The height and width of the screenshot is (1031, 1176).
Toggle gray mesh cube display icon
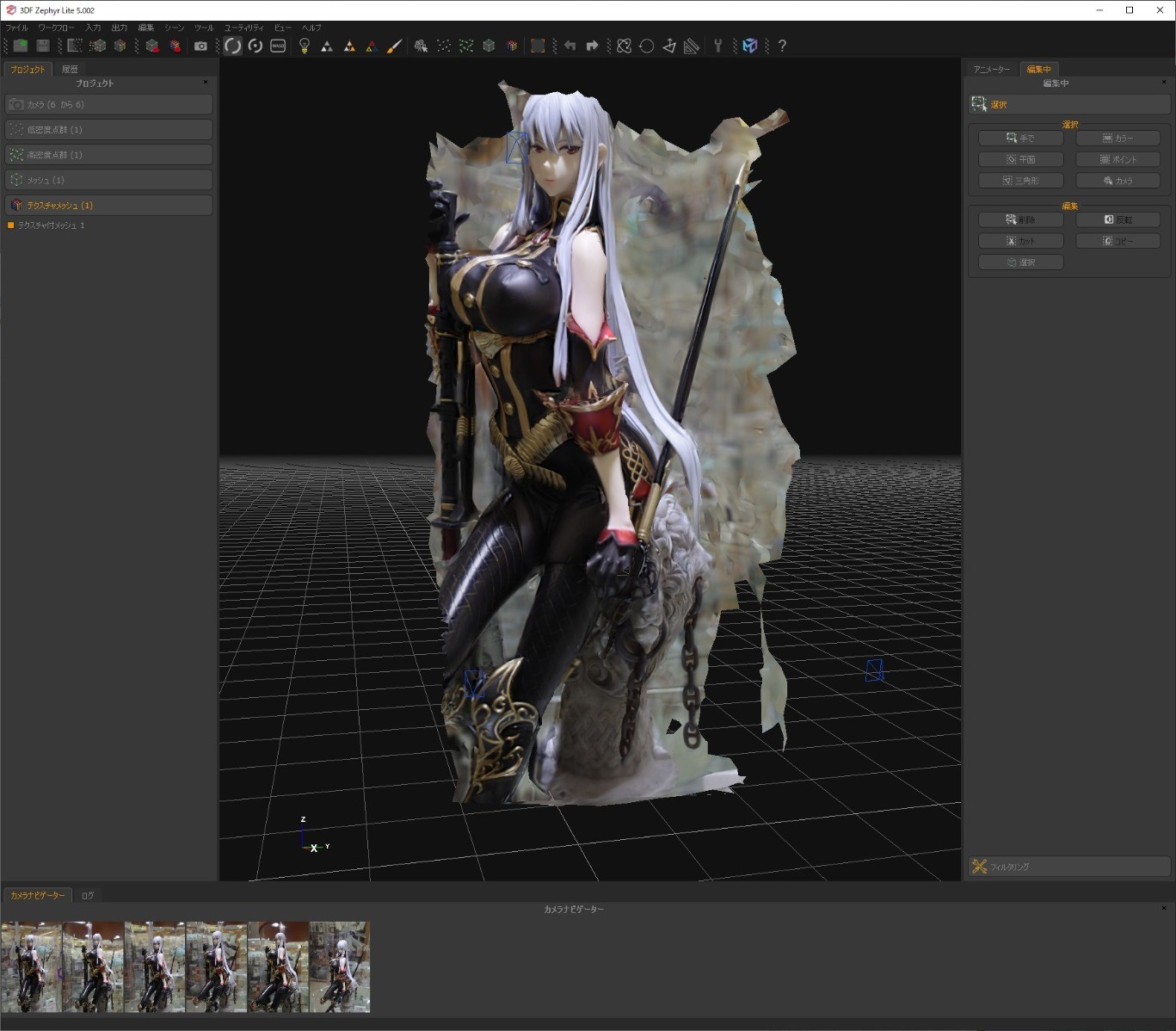coord(489,46)
